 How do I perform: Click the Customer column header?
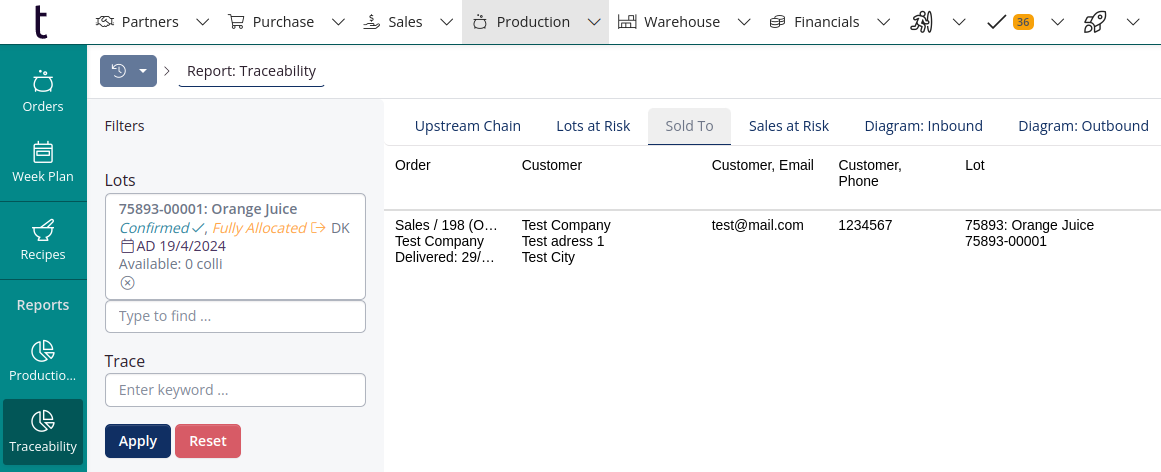click(552, 165)
